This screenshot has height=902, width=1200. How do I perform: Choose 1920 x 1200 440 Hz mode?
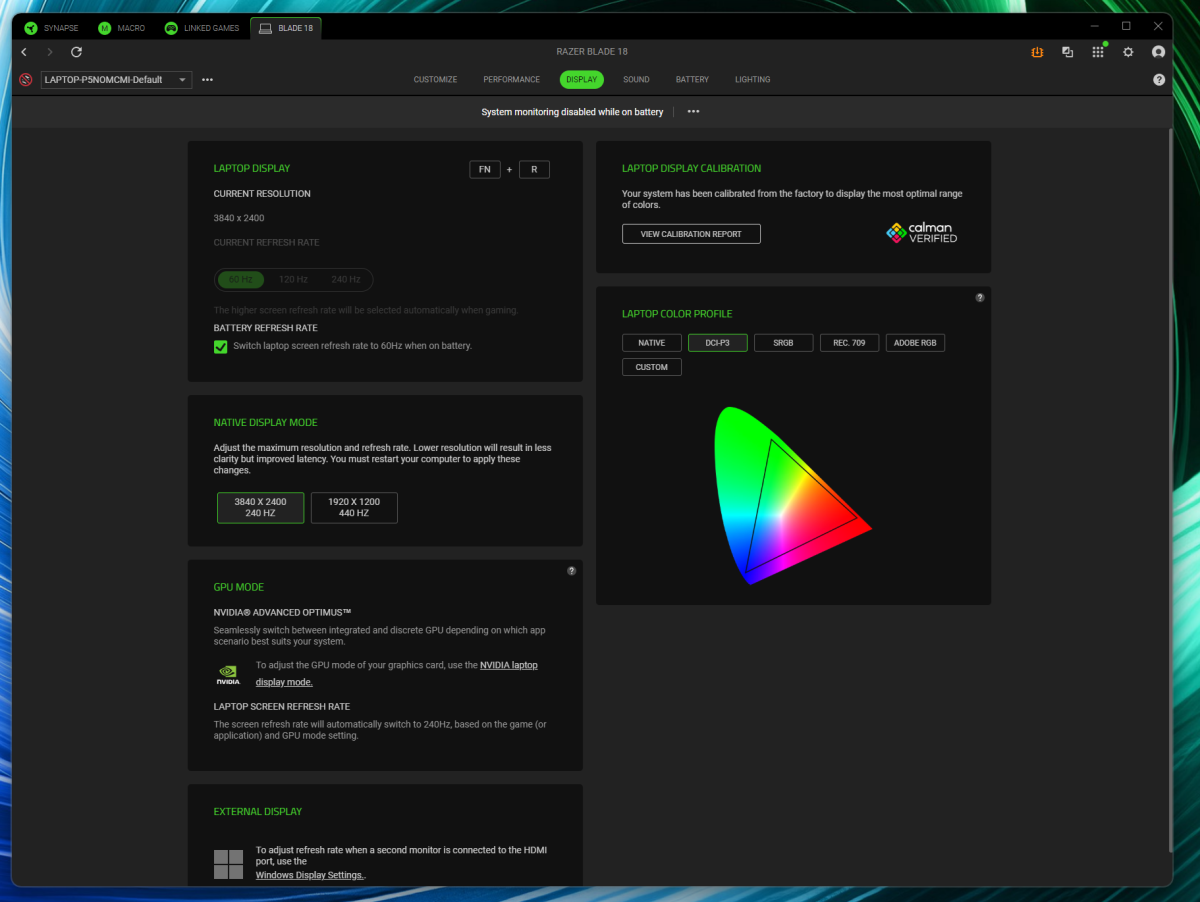[x=354, y=507]
